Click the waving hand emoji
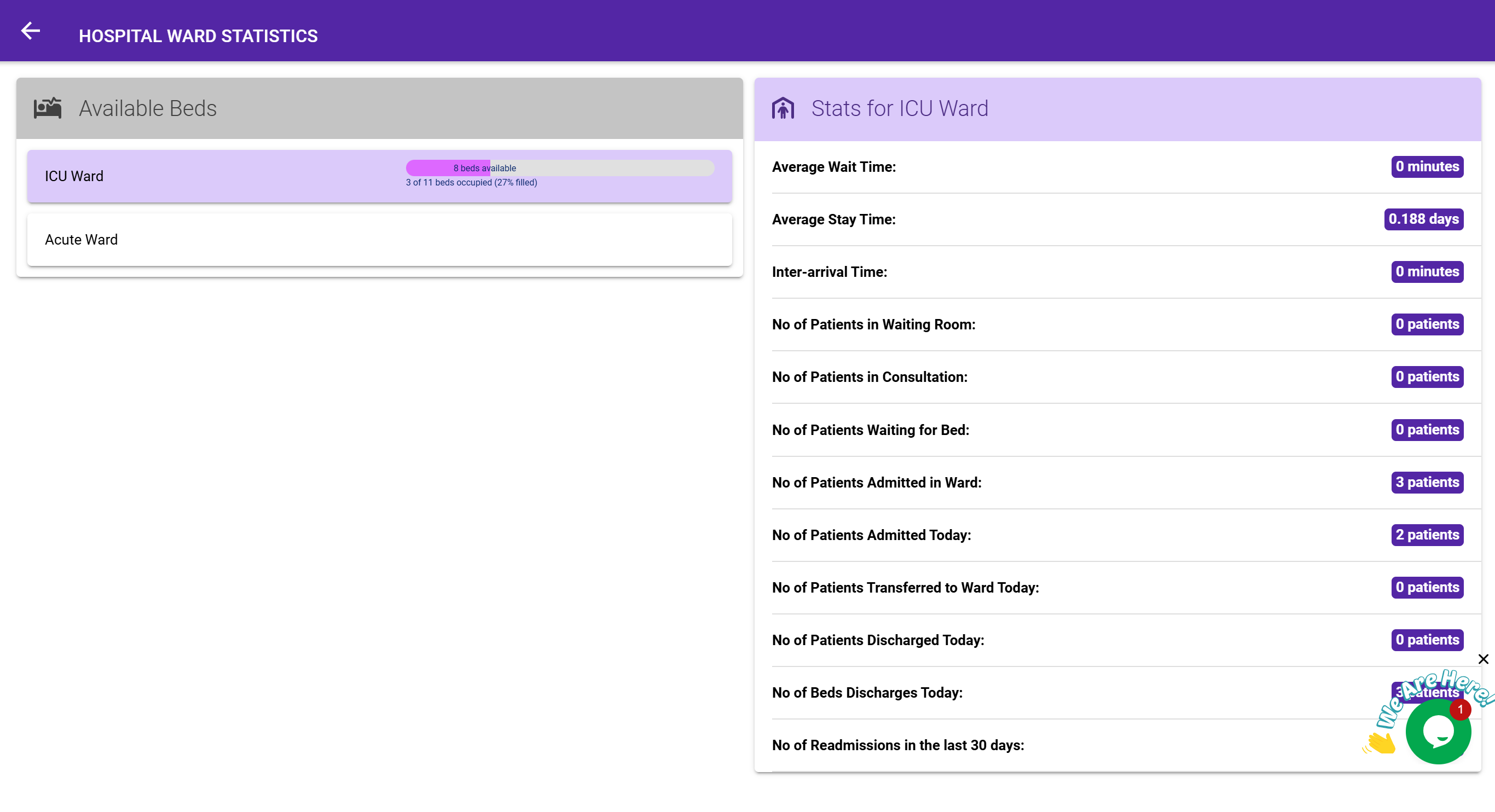This screenshot has height=812, width=1495. coord(1380,743)
